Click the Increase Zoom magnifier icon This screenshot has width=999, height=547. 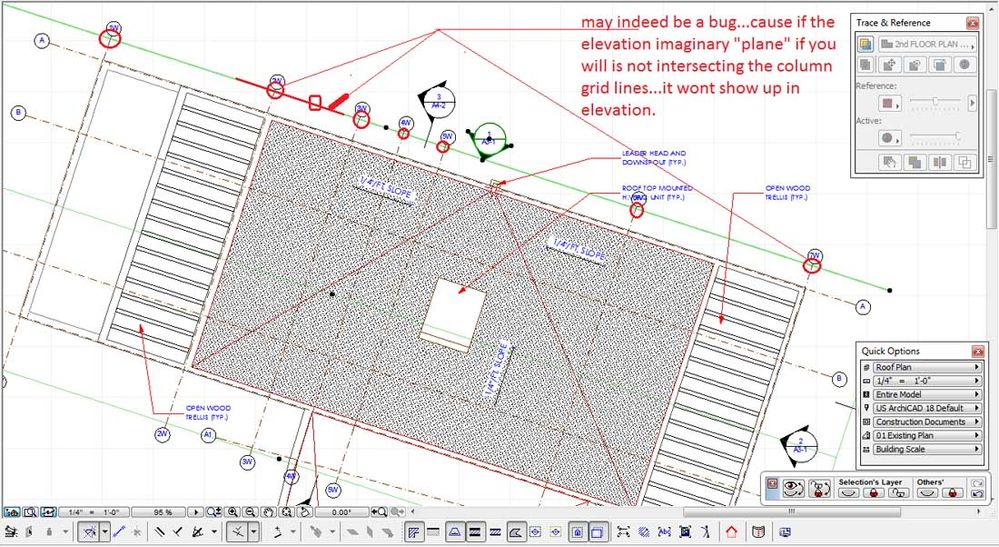coord(233,512)
